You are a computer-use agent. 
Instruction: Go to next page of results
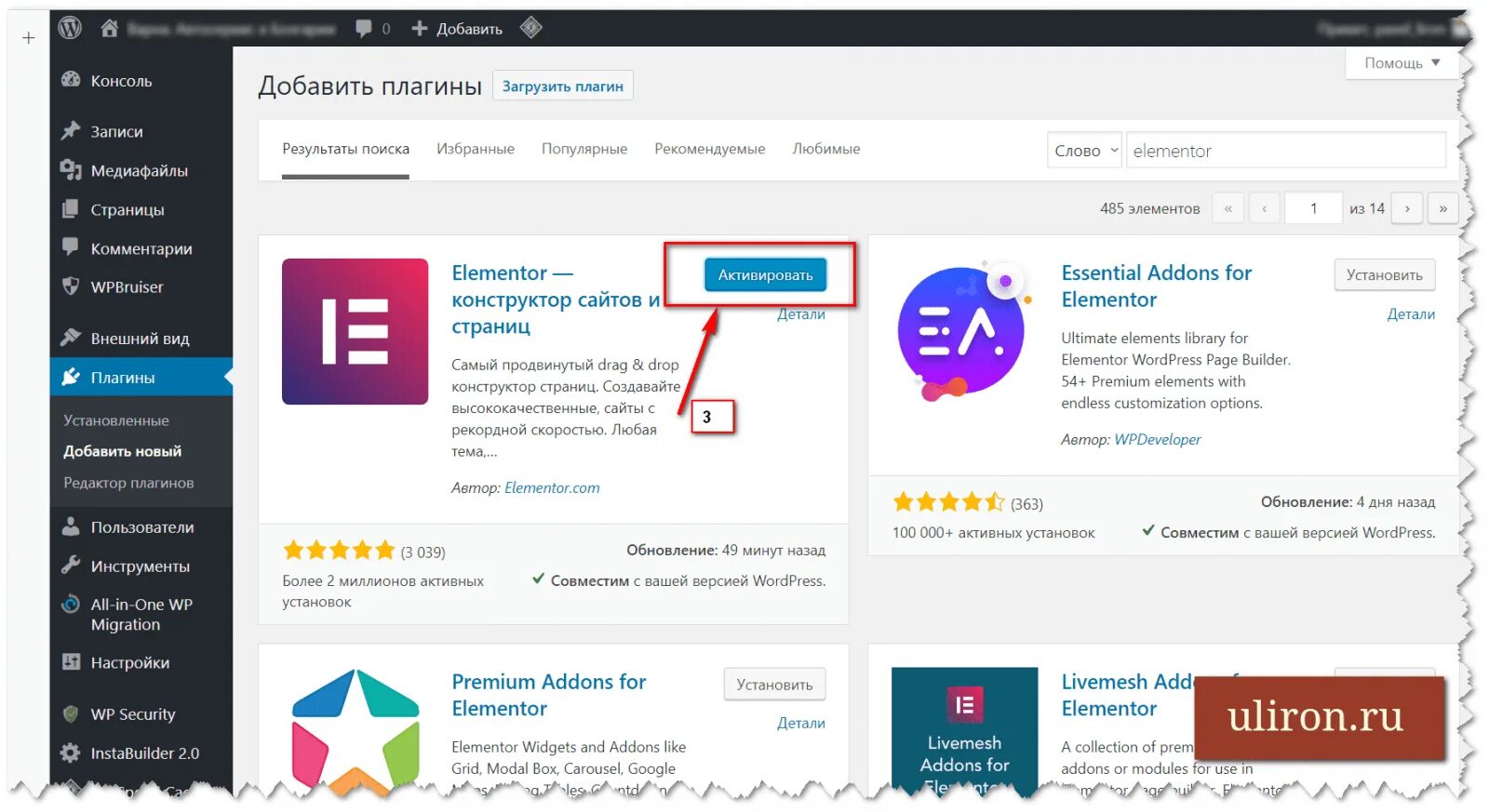1407,208
